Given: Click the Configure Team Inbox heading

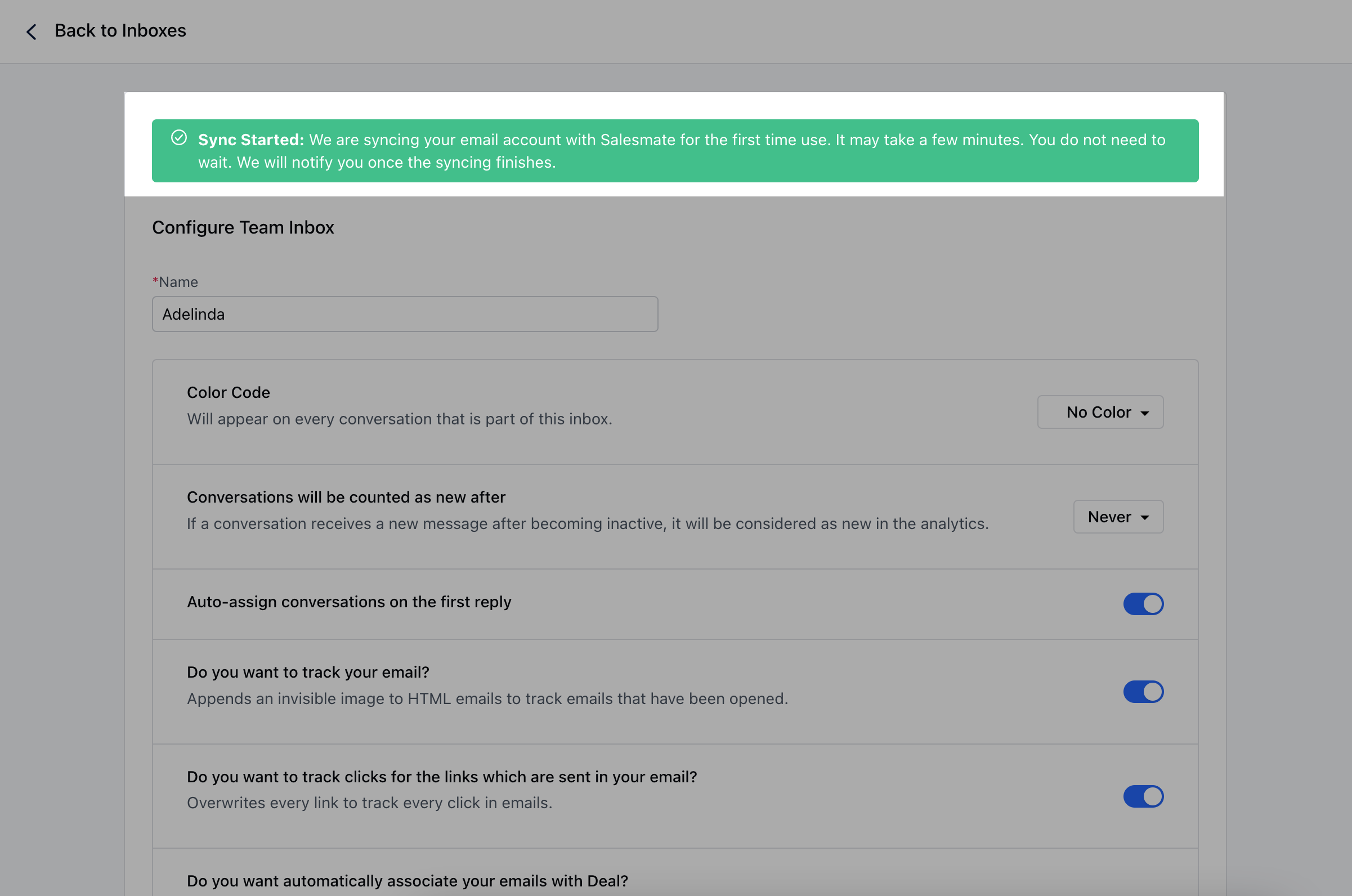Looking at the screenshot, I should tap(243, 227).
